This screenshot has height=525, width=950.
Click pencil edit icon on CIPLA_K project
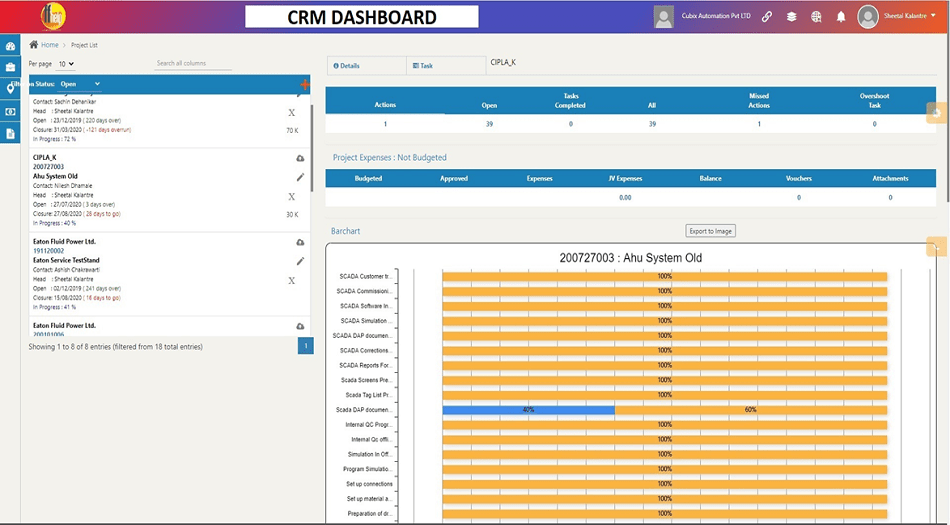(300, 177)
